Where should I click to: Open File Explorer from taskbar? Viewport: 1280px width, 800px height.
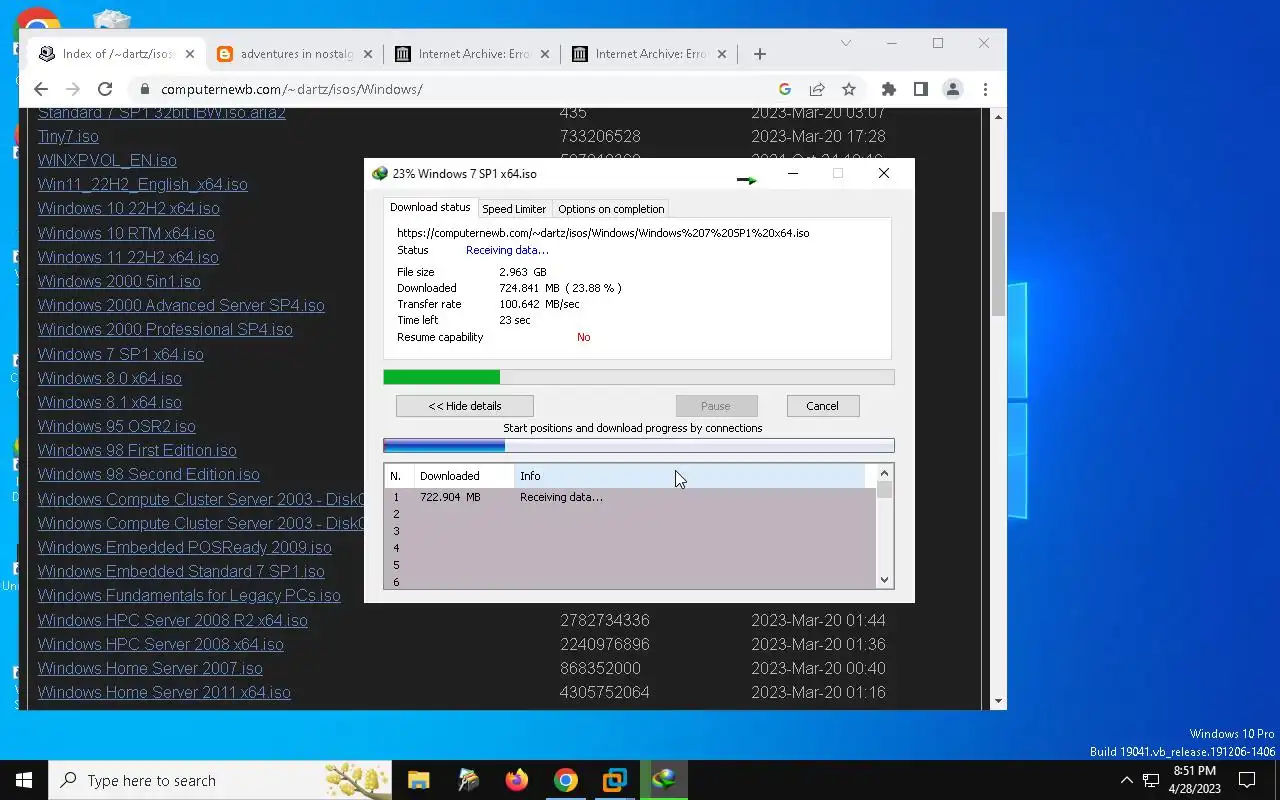click(x=418, y=780)
